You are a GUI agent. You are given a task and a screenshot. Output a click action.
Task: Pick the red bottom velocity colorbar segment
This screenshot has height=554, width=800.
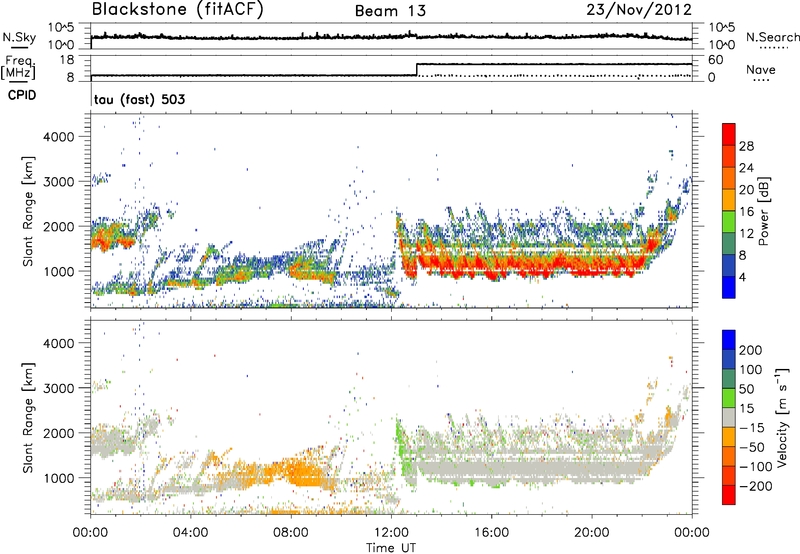(x=729, y=495)
